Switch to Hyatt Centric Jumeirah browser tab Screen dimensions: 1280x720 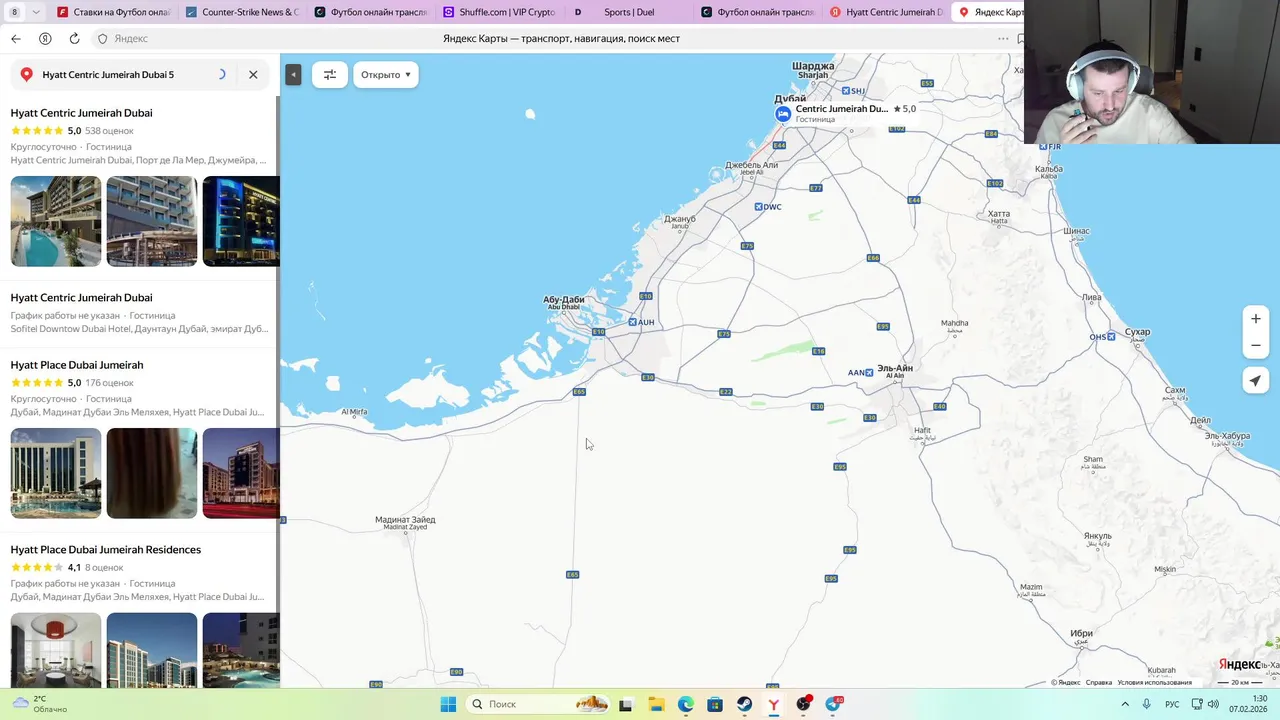coord(885,12)
